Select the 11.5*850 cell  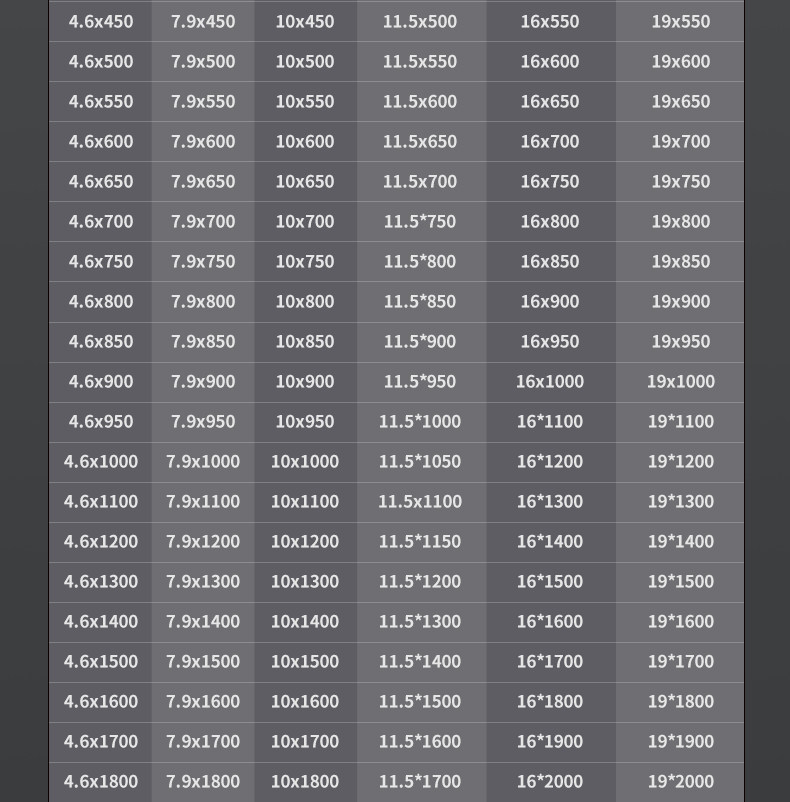point(420,301)
